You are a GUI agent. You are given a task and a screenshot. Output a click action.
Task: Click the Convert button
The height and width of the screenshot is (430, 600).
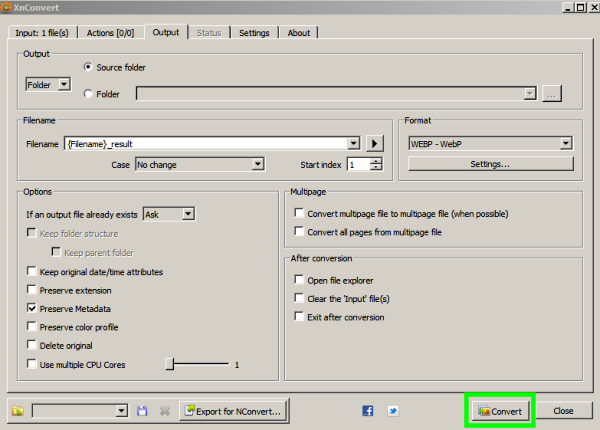click(500, 411)
